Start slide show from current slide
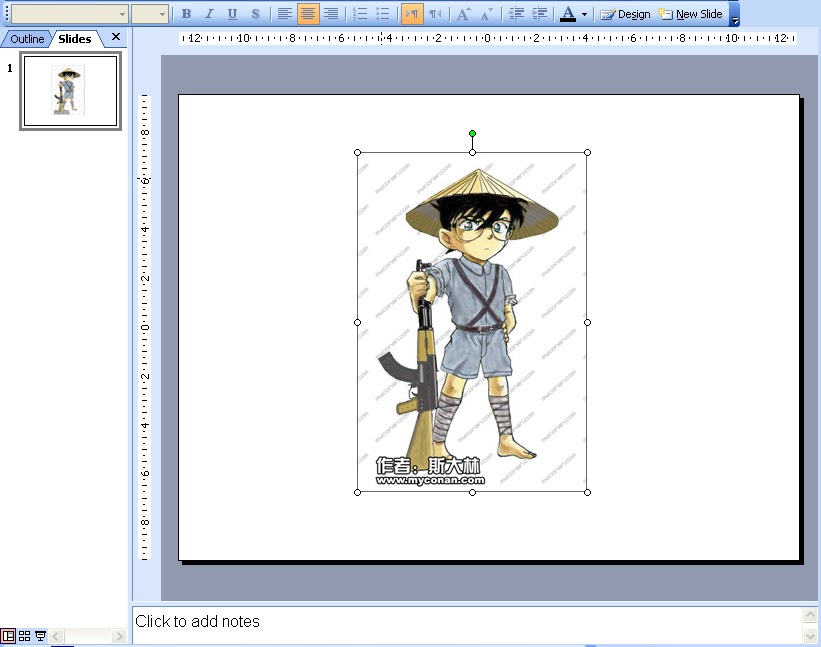 pos(40,636)
